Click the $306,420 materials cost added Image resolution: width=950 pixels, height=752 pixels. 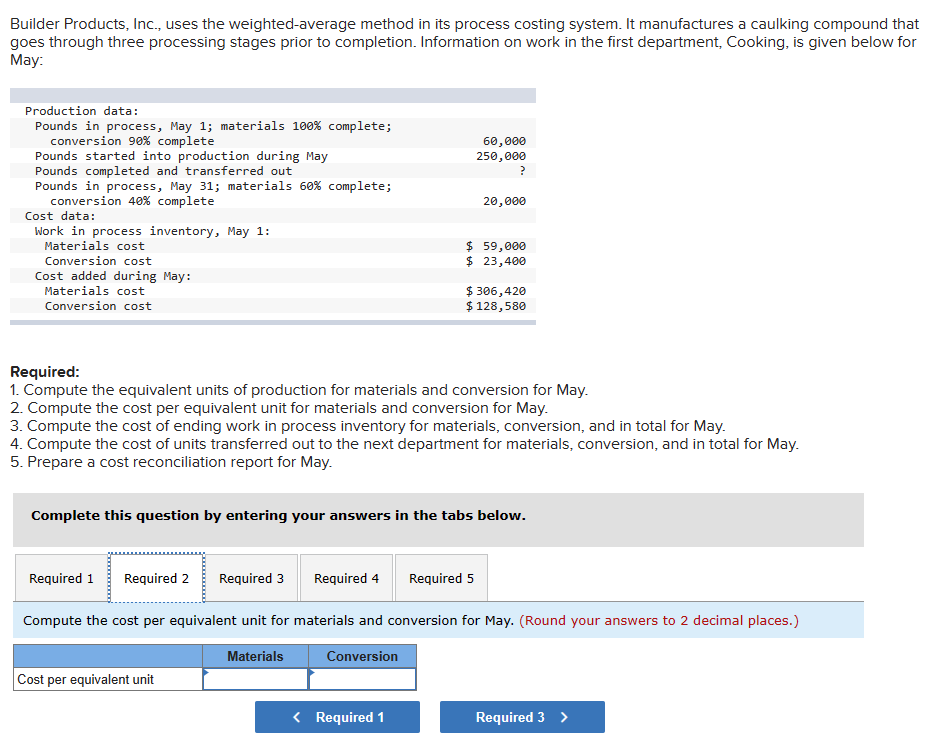(496, 291)
